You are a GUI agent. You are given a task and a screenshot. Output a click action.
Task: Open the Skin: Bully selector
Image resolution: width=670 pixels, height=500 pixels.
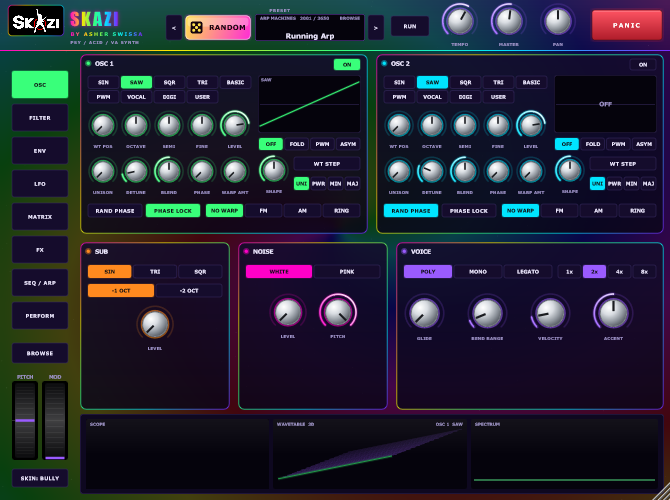pos(40,478)
